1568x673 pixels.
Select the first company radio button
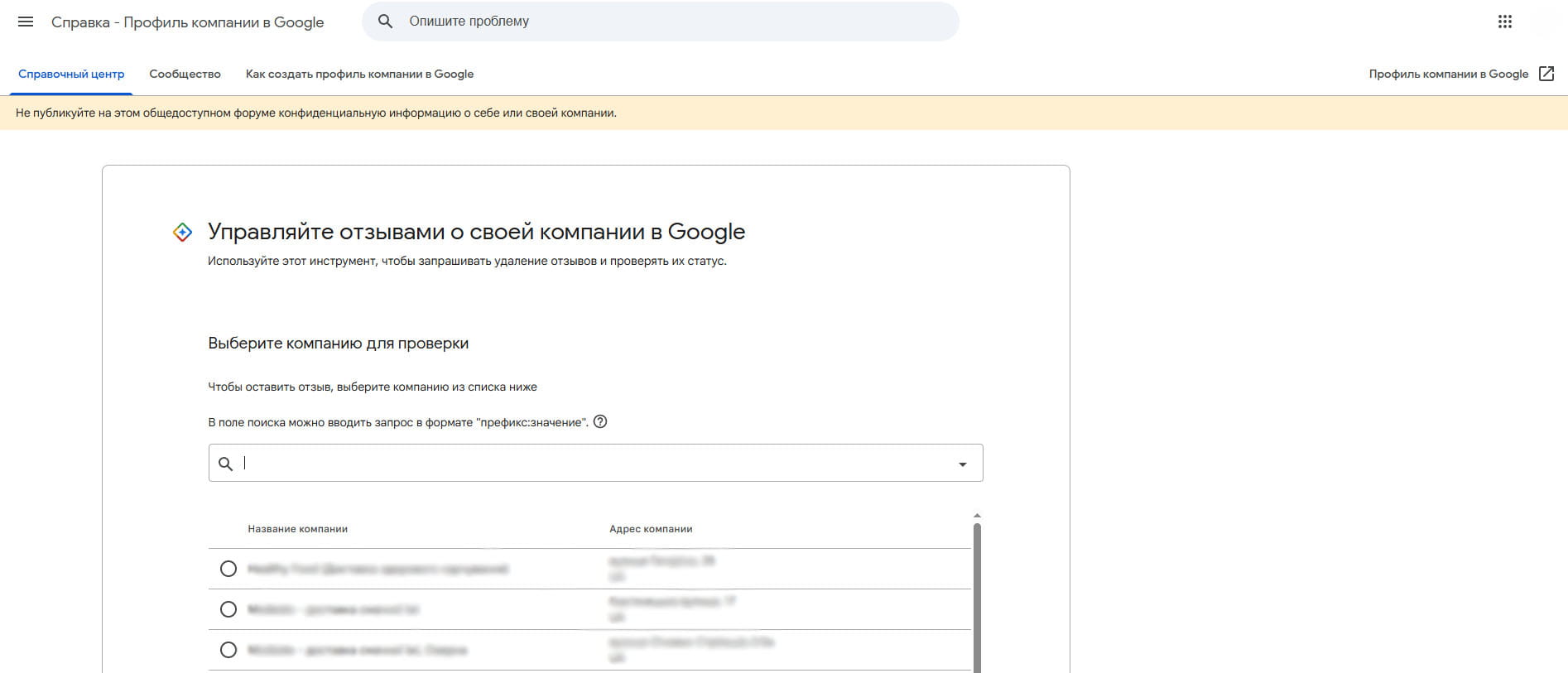coord(228,569)
